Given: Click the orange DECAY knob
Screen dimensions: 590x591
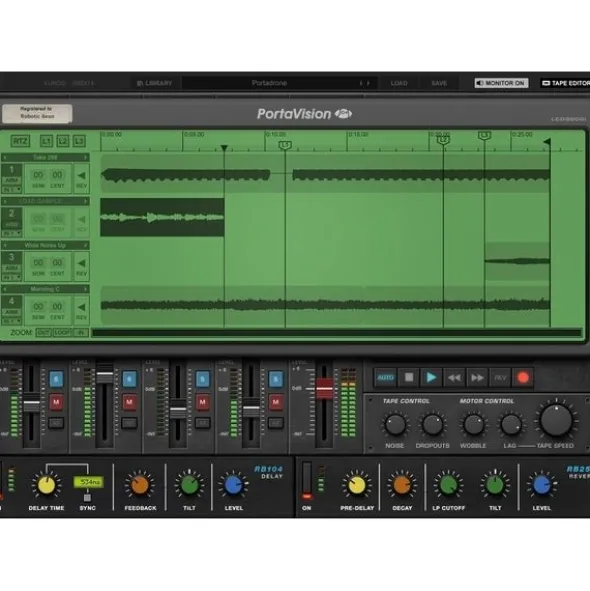Looking at the screenshot, I should (402, 485).
